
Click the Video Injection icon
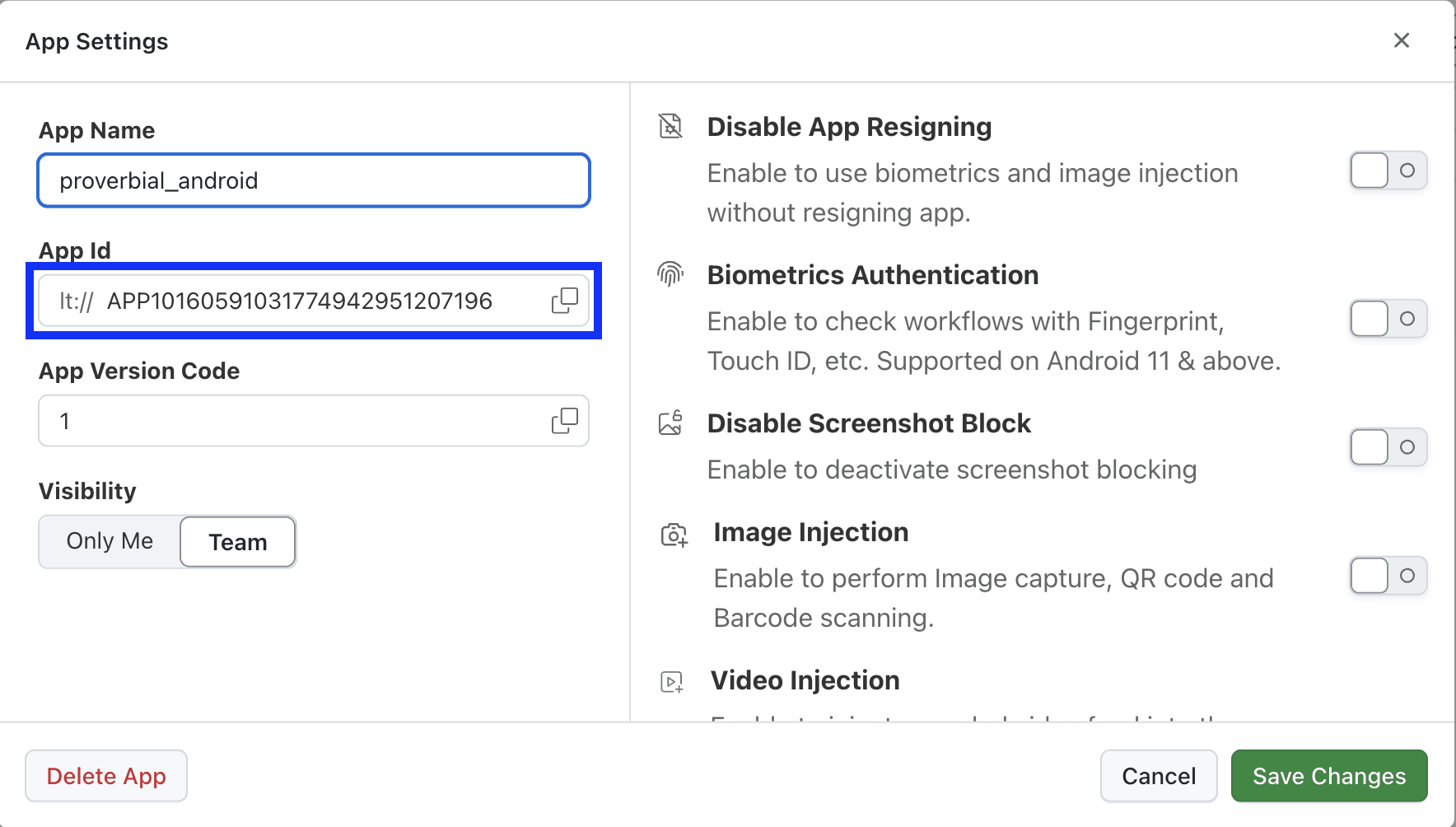pos(670,681)
